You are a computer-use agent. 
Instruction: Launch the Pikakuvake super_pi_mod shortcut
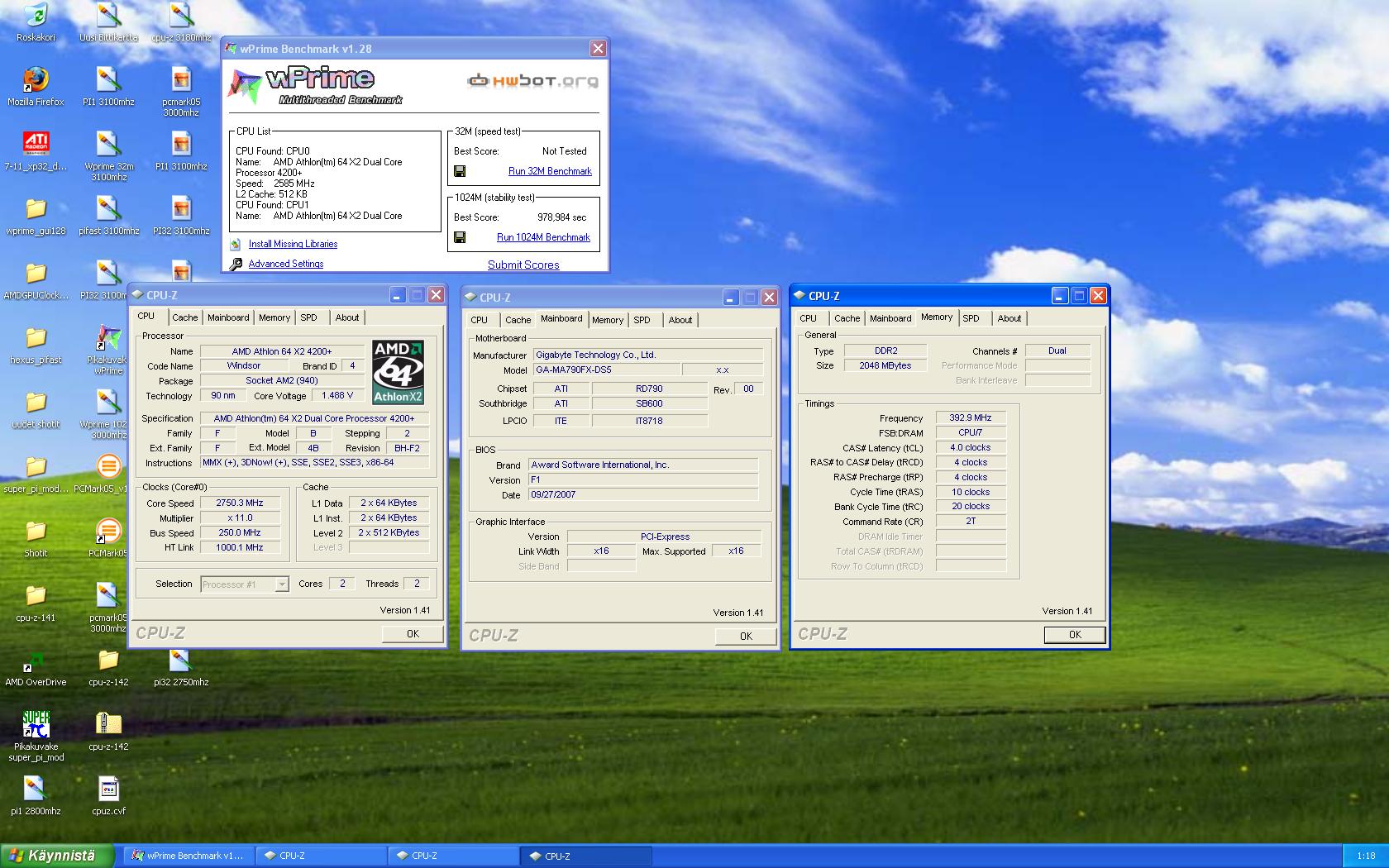(36, 736)
